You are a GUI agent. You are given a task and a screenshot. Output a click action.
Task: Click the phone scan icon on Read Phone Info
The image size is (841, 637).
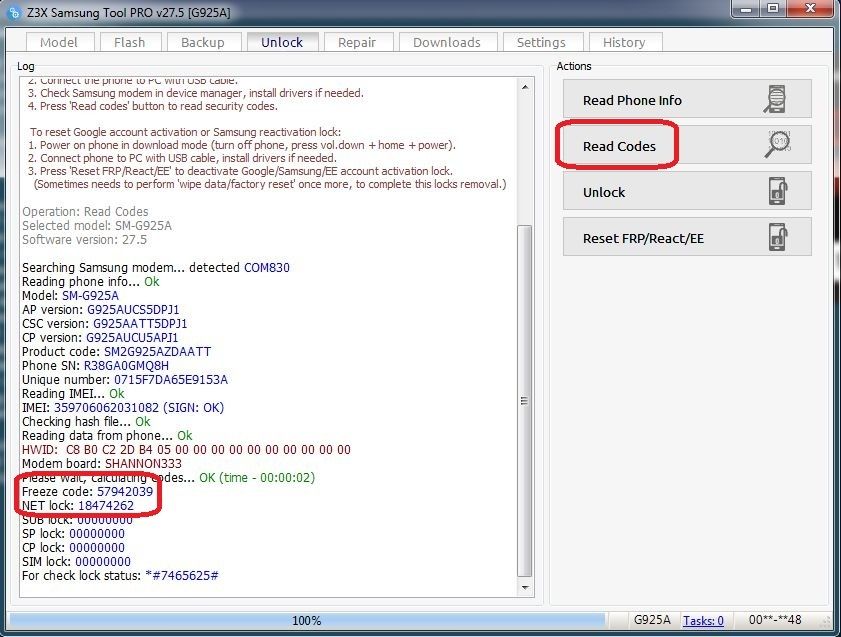[x=776, y=100]
